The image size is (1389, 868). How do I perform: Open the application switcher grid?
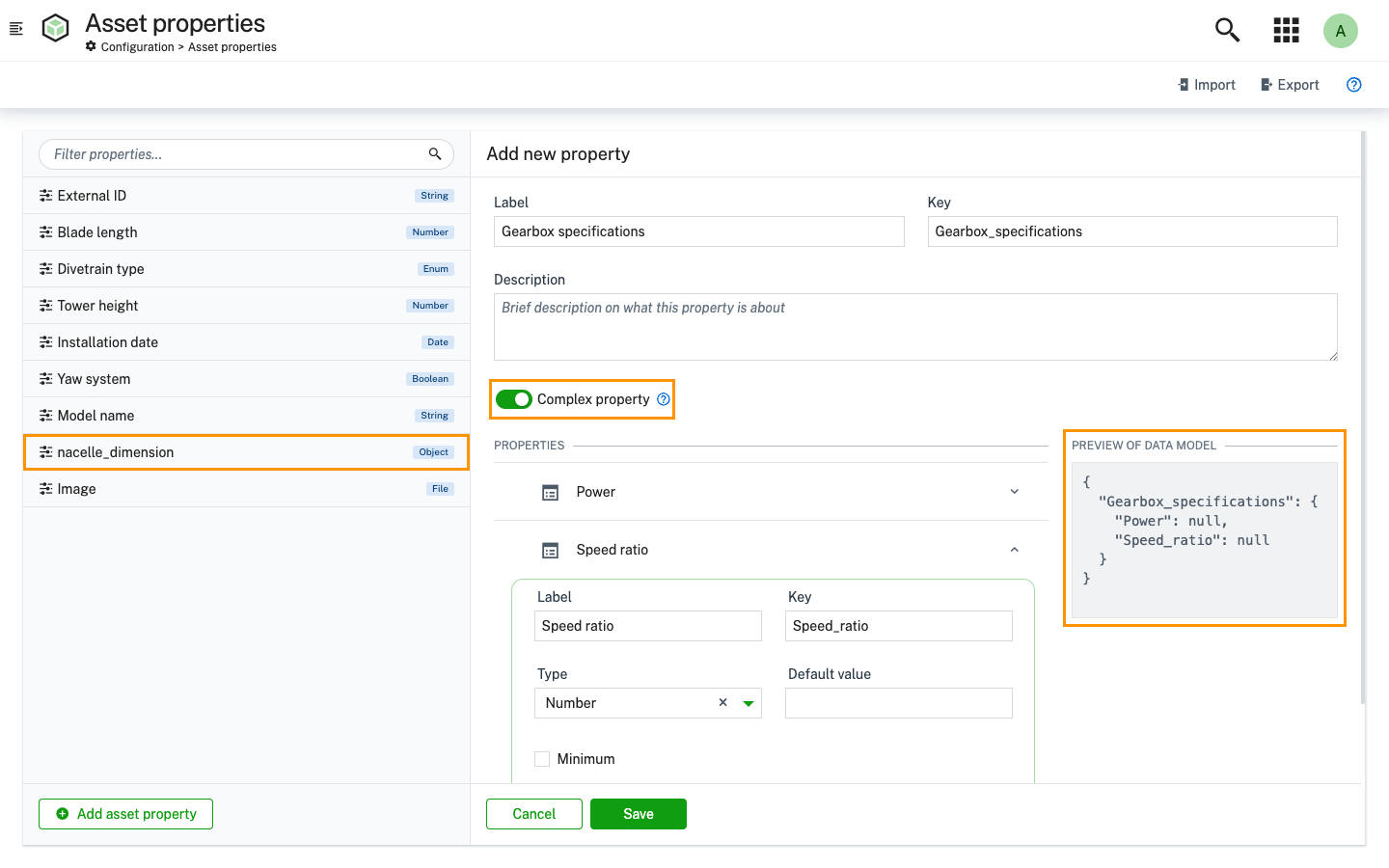pos(1286,30)
